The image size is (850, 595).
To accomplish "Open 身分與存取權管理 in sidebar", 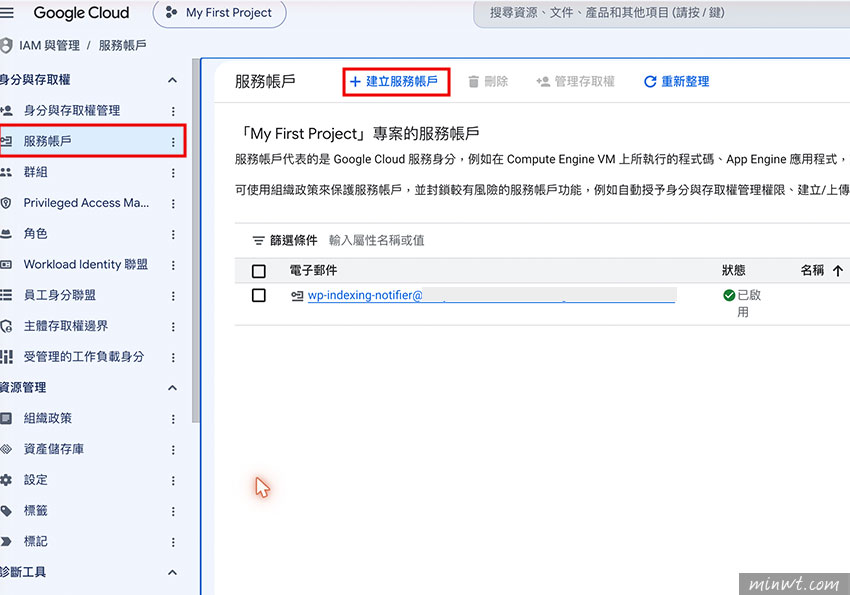I will click(72, 111).
